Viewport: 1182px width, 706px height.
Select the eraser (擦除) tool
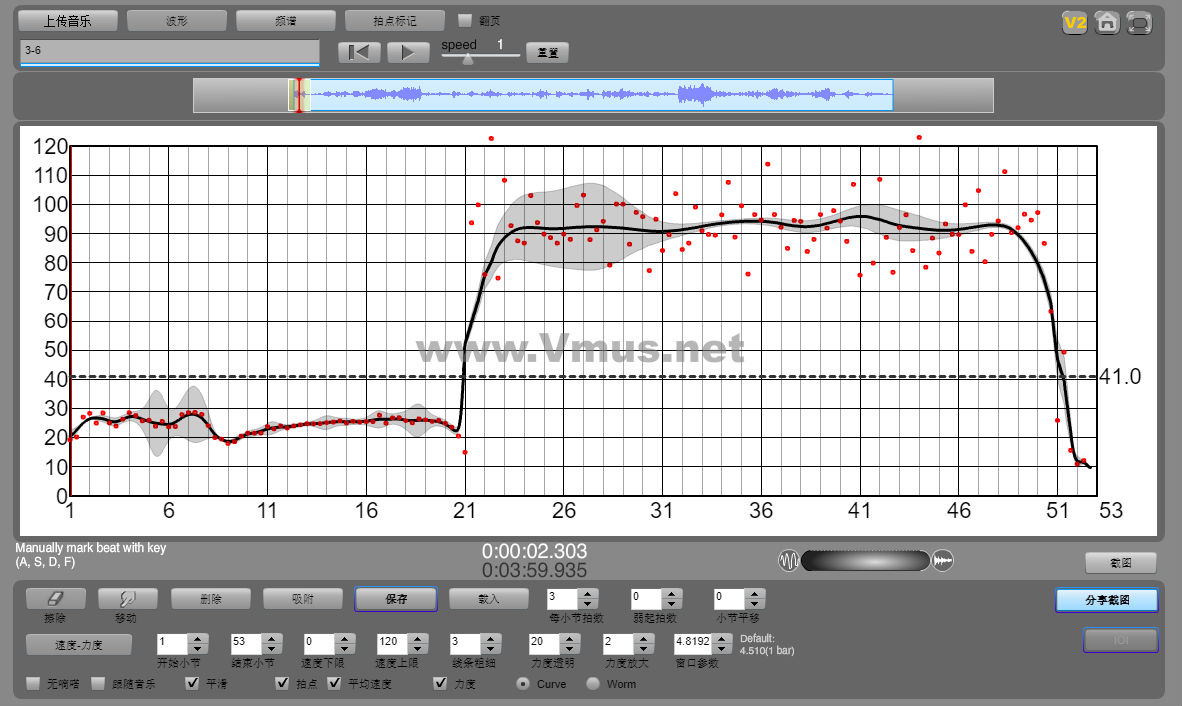[55, 599]
